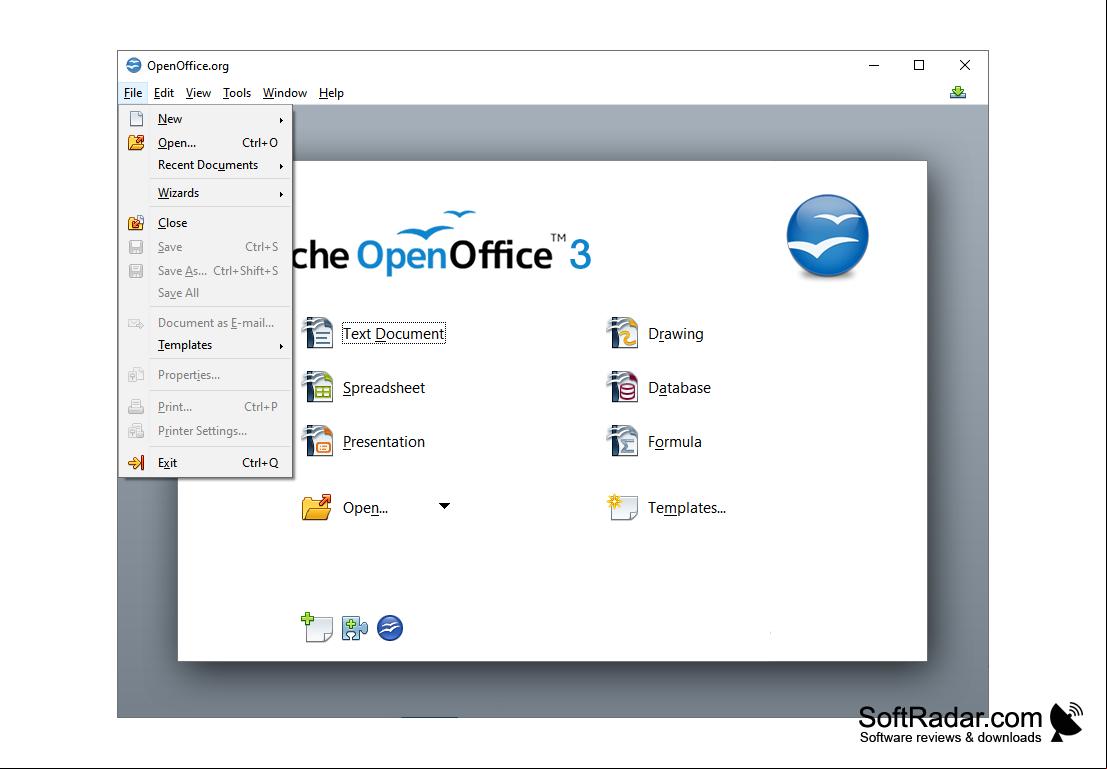
Task: Click the Text Document writer icon
Action: point(318,333)
